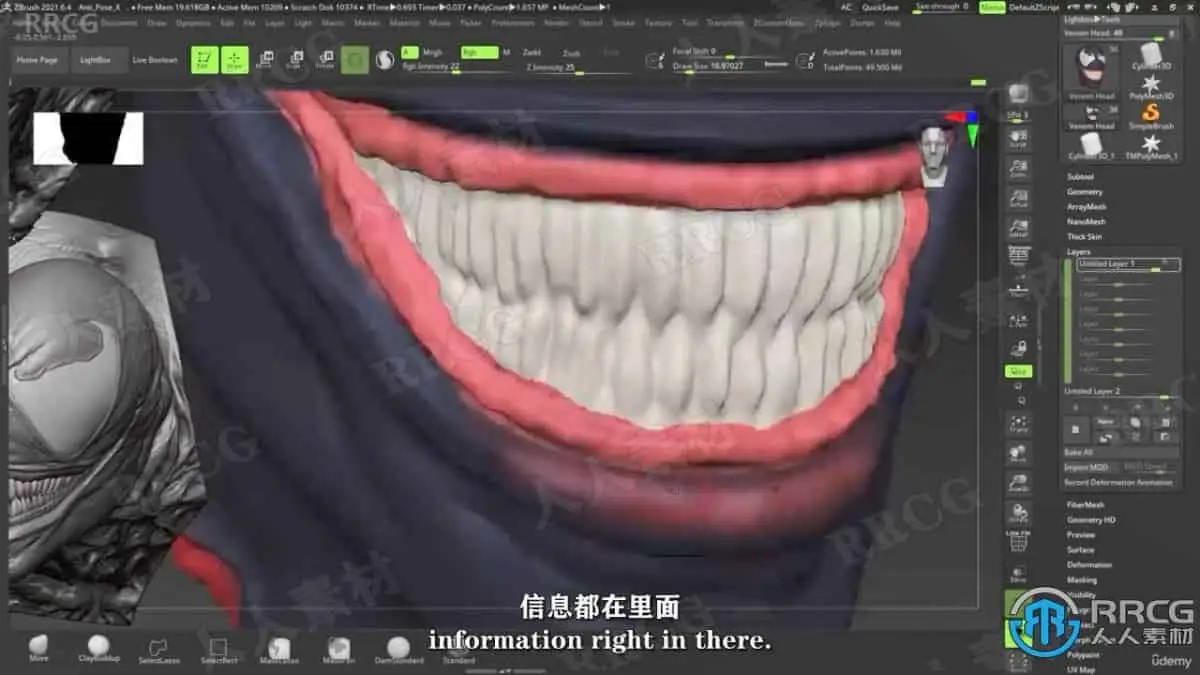Select the Rotate transform icon

tap(325, 60)
